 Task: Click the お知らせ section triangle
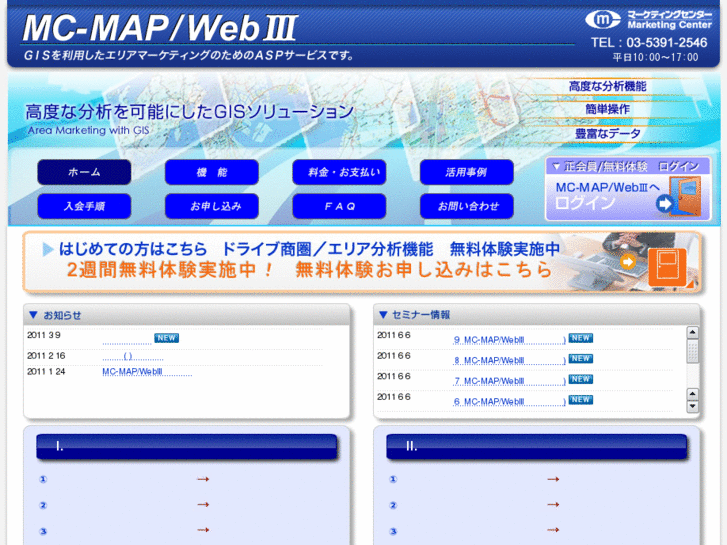coord(33,315)
